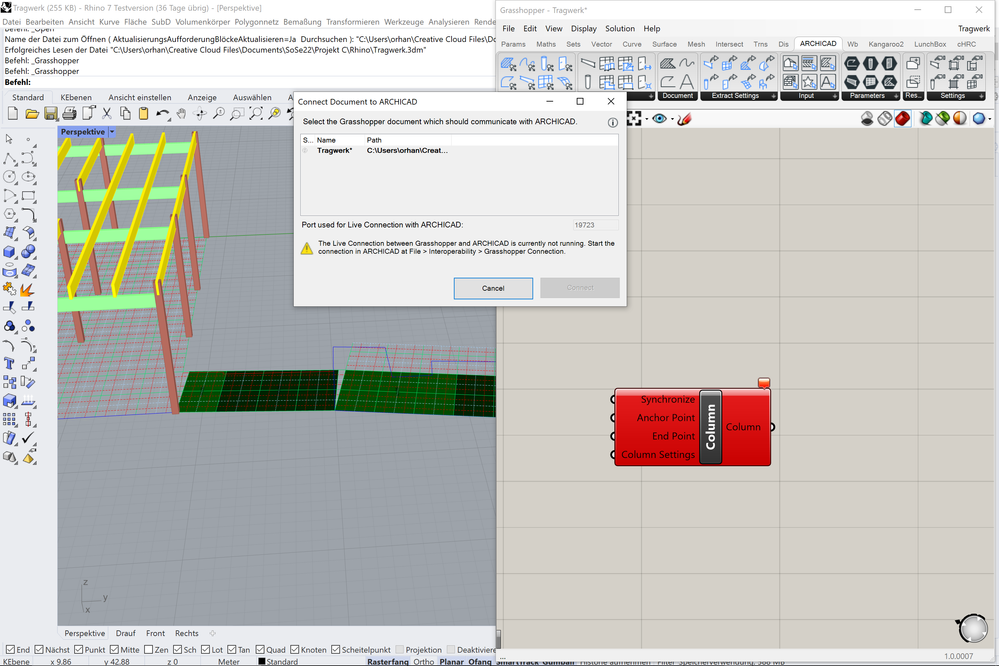The width and height of the screenshot is (999, 666).
Task: Select the Text tool in left toolbar
Action: pos(10,363)
